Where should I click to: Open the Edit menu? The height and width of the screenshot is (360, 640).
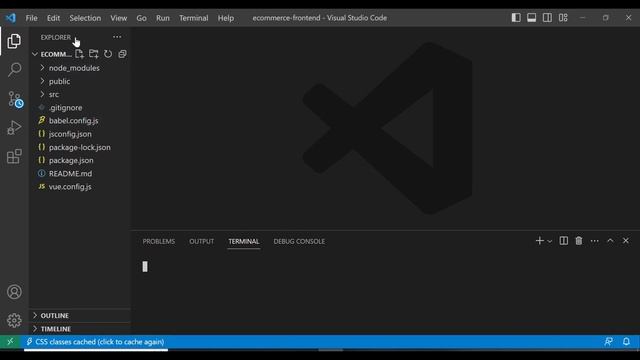[x=53, y=18]
